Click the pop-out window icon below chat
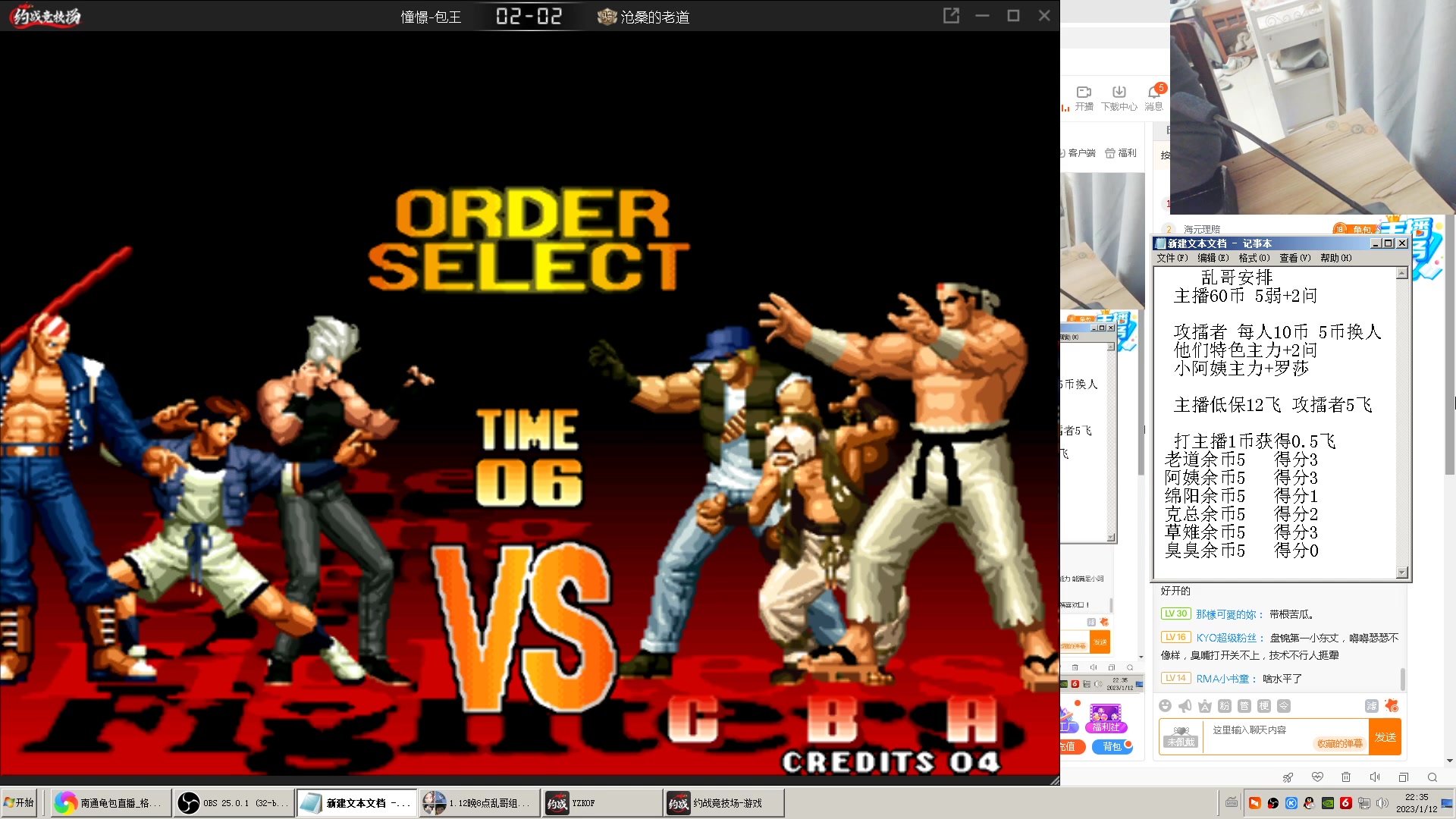The width and height of the screenshot is (1456, 819). point(1404,777)
